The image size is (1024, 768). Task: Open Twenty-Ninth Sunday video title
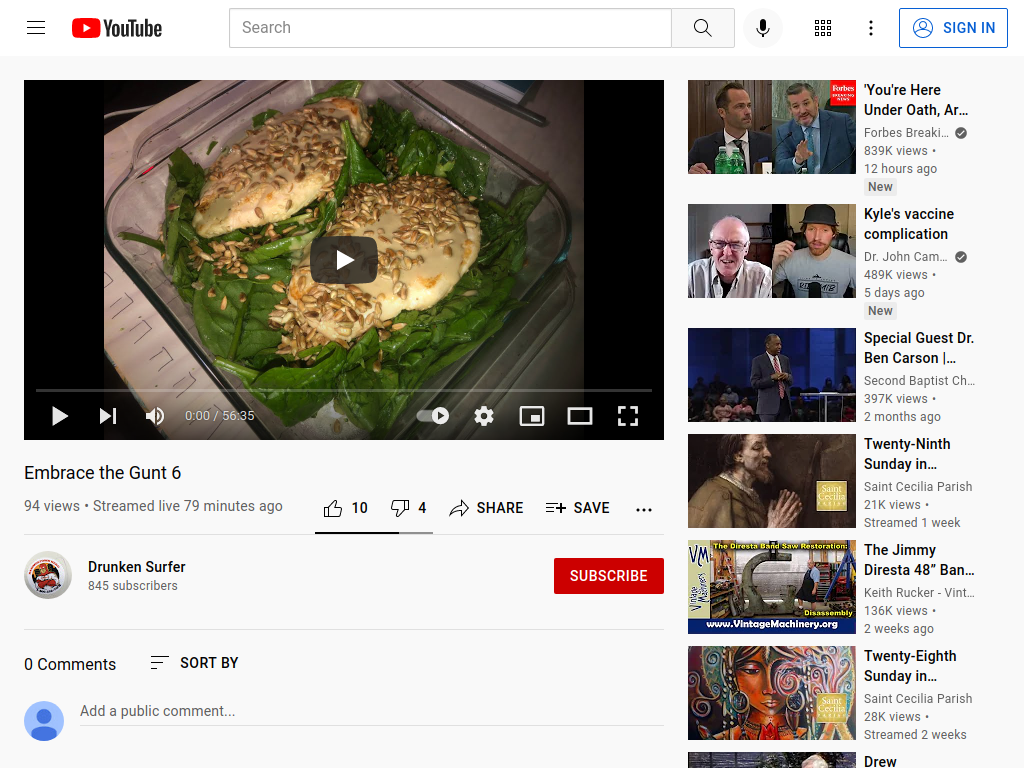(907, 454)
